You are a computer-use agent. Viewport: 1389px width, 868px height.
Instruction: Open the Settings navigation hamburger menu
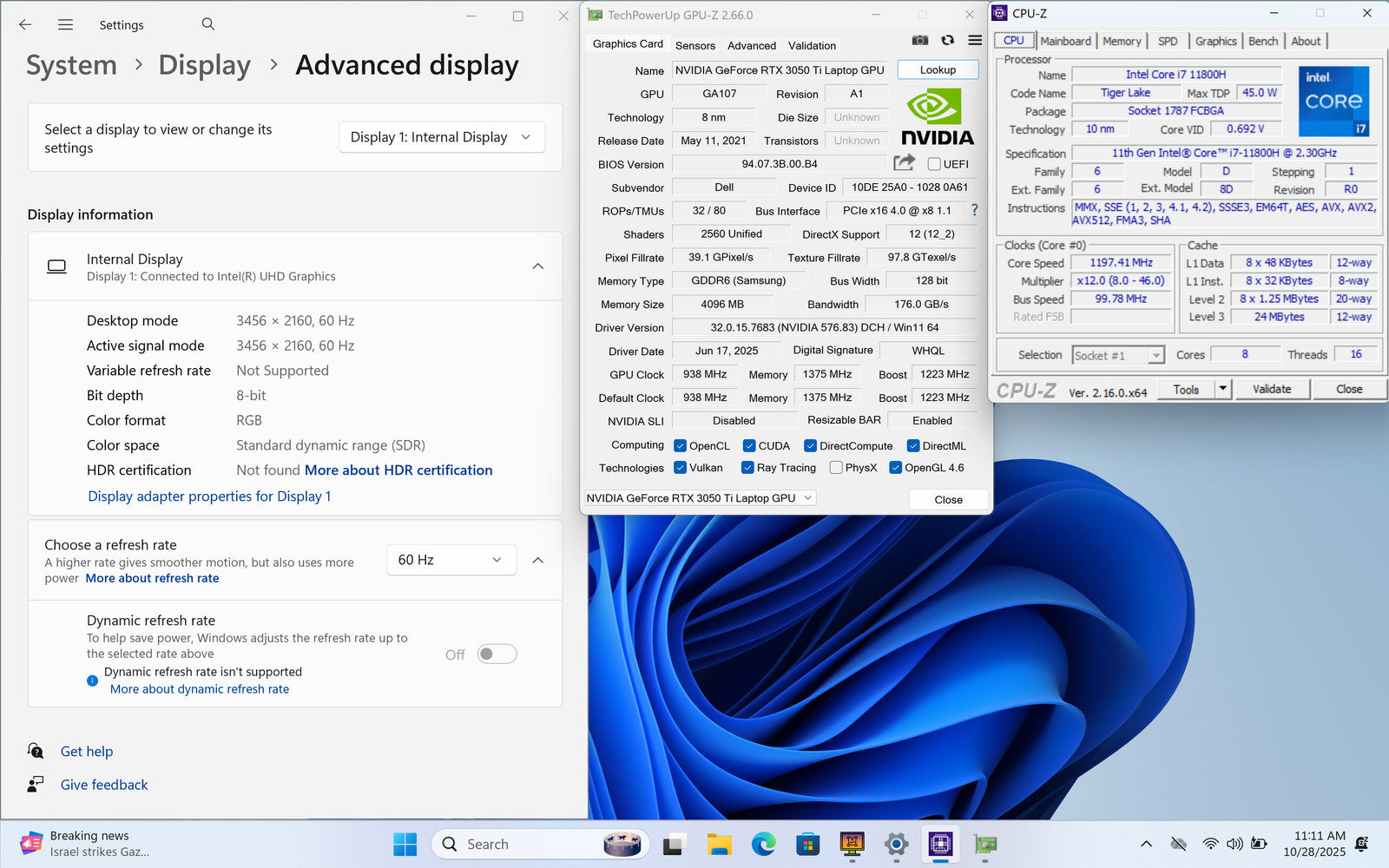(x=65, y=24)
